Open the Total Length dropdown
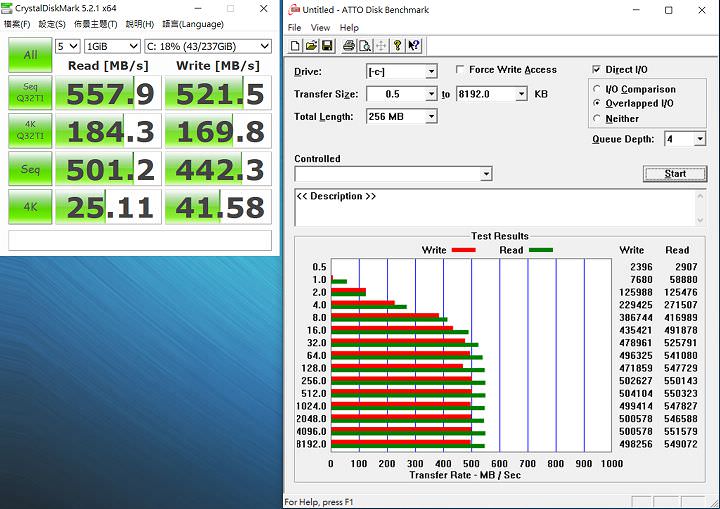This screenshot has width=720, height=509. [x=431, y=117]
